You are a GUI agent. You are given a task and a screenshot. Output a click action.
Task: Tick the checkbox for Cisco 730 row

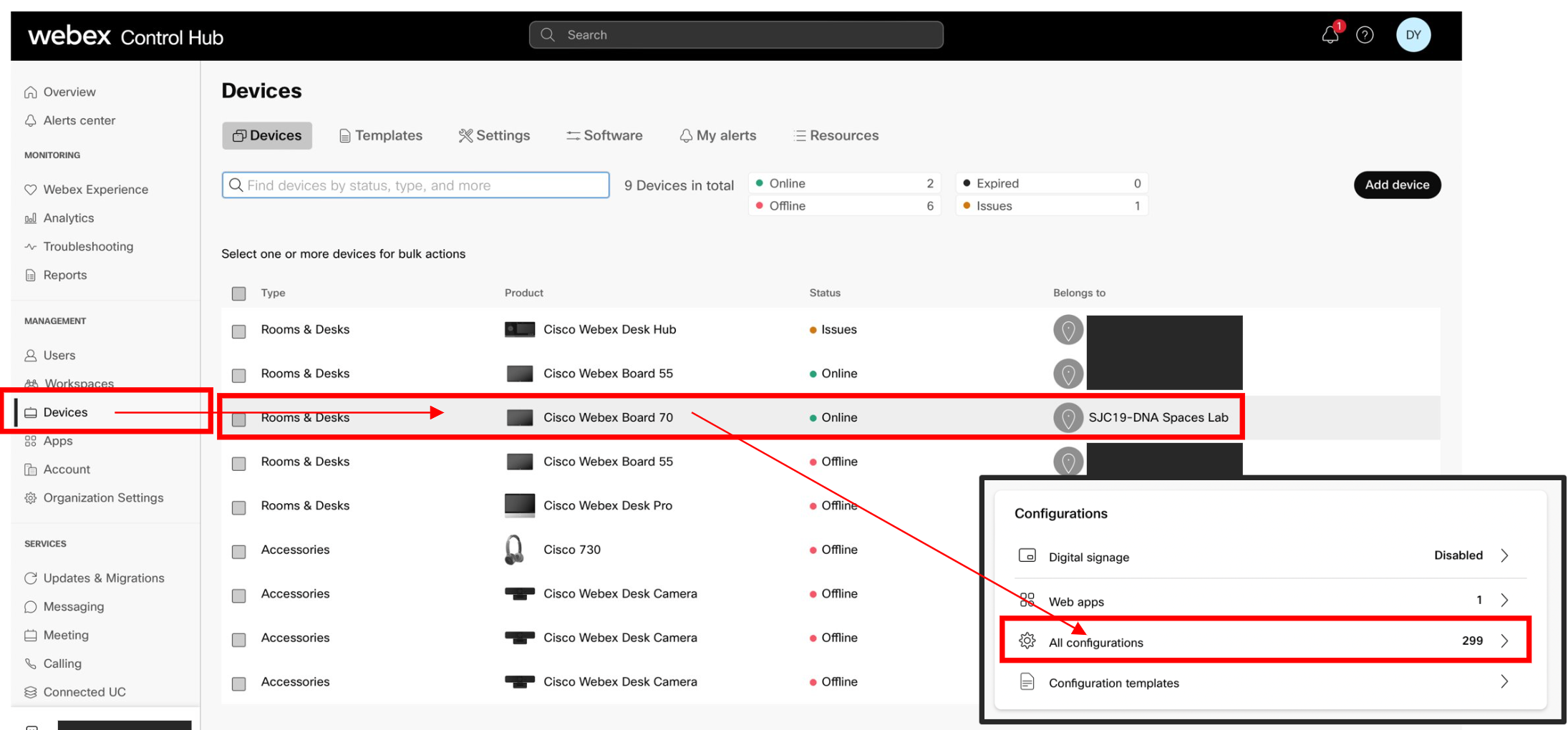239,552
